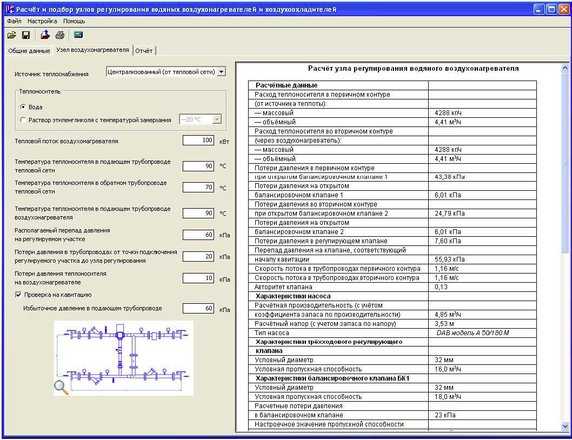Toggle the Проверка на кавитацию checkbox
The image size is (572, 440).
tap(18, 294)
